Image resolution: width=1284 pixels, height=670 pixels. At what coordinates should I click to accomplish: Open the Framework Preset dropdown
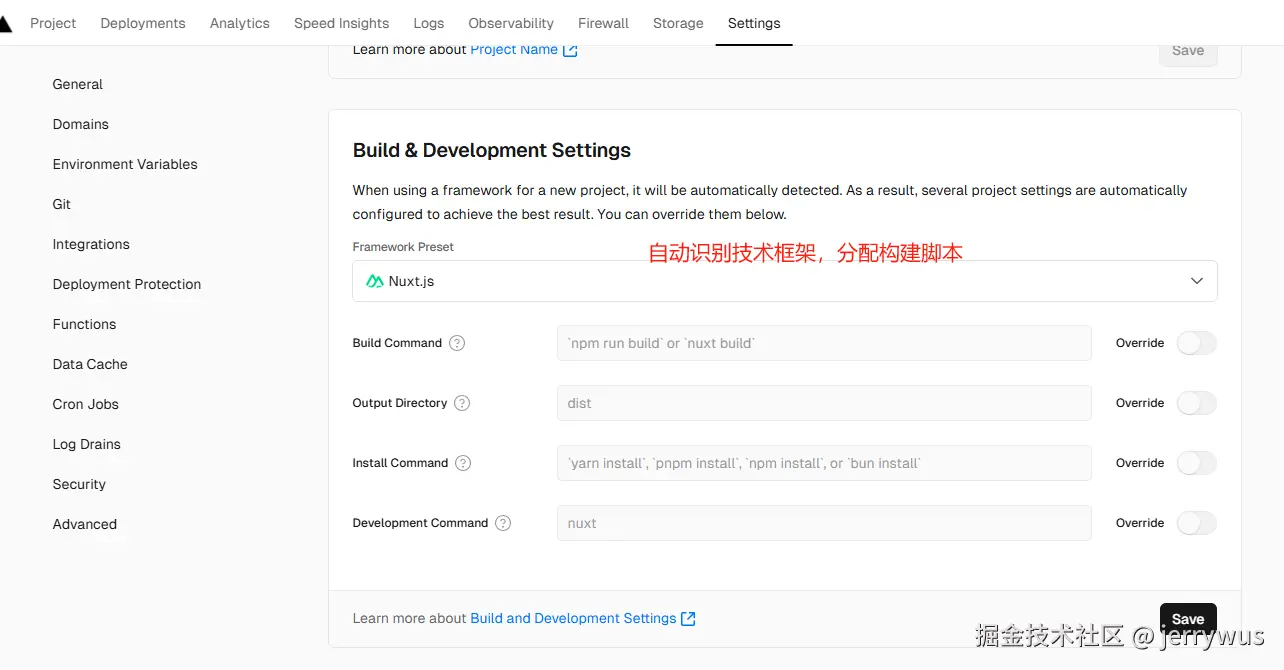click(785, 281)
